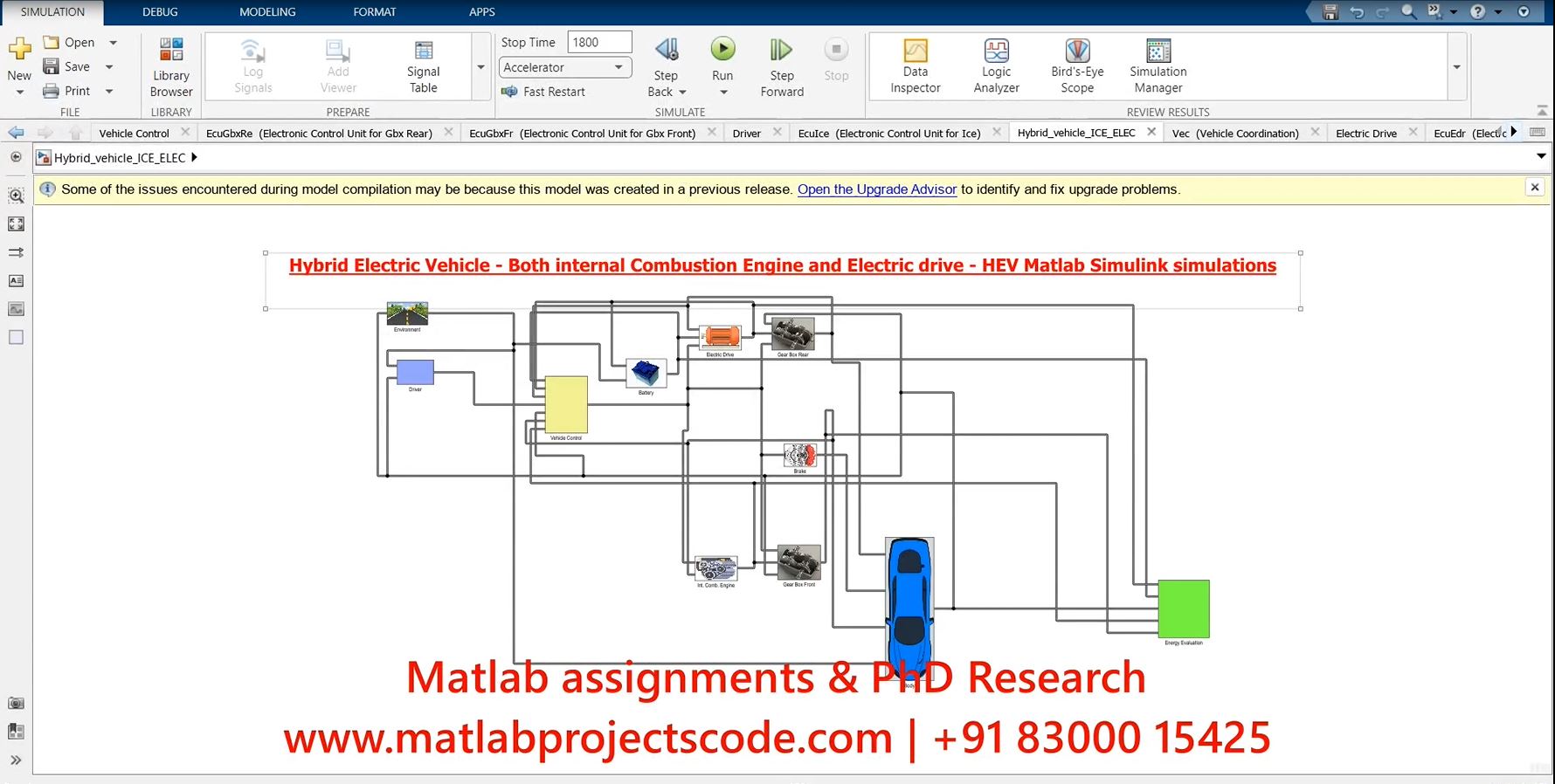Dismiss the yellow notification banner
The width and height of the screenshot is (1555, 784).
tap(1534, 188)
